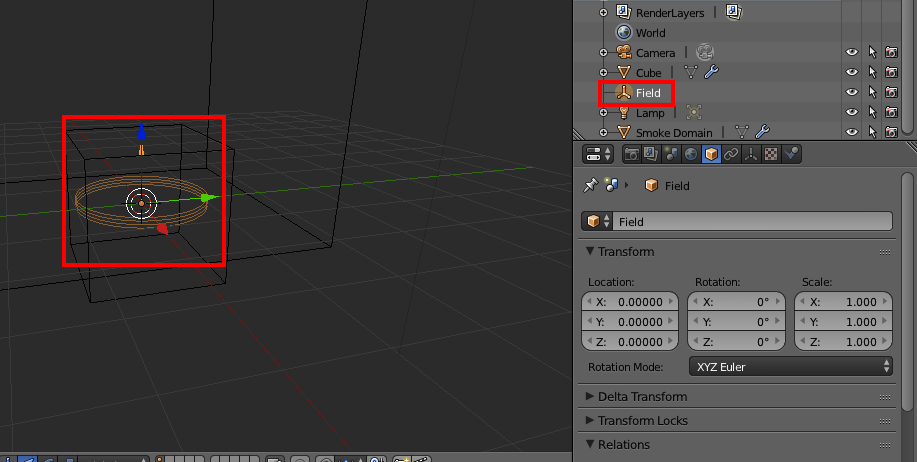Image resolution: width=917 pixels, height=462 pixels.
Task: Click the Scale Y value field
Action: tap(843, 322)
